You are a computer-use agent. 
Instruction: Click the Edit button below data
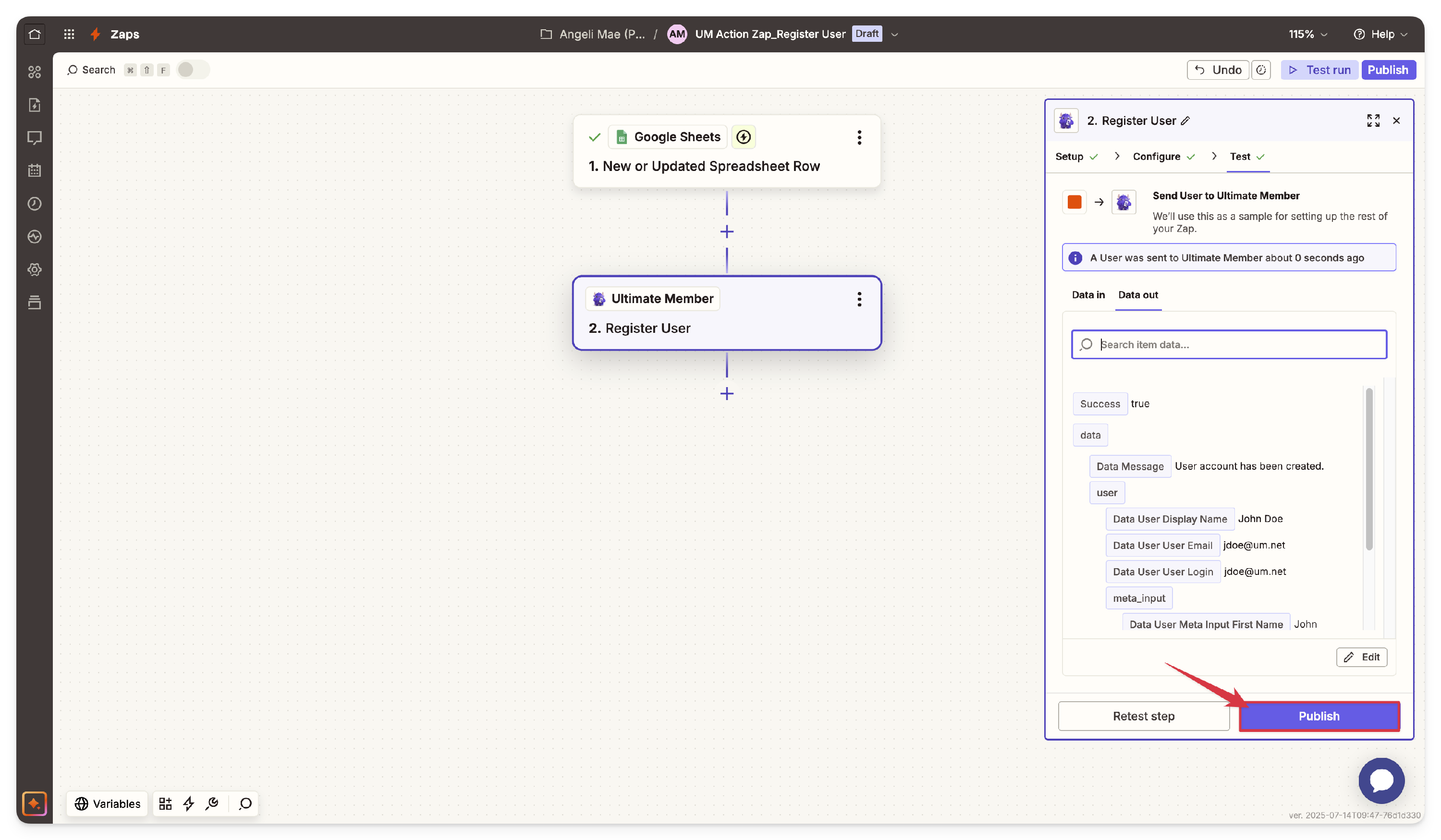tap(1362, 657)
